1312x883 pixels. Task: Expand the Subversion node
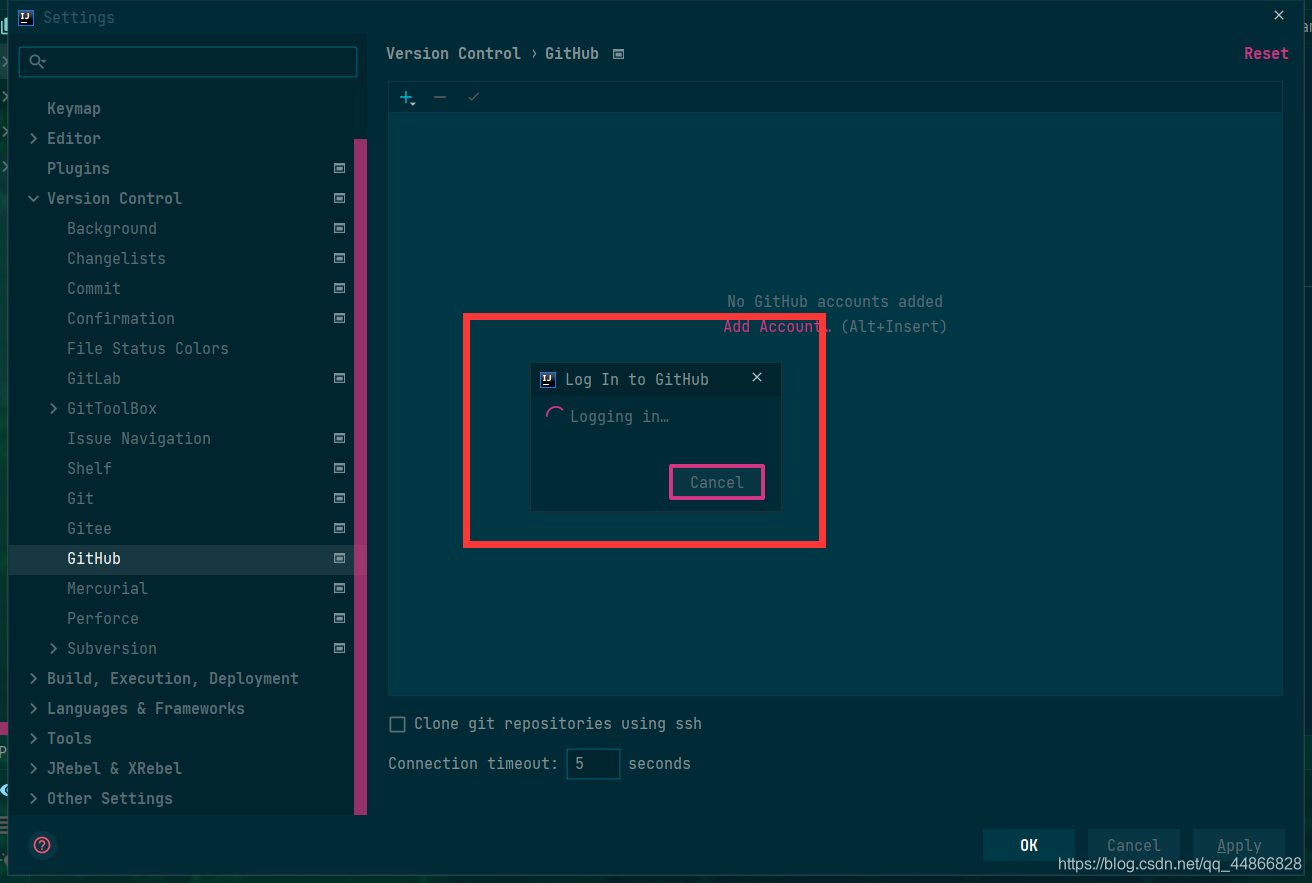54,648
